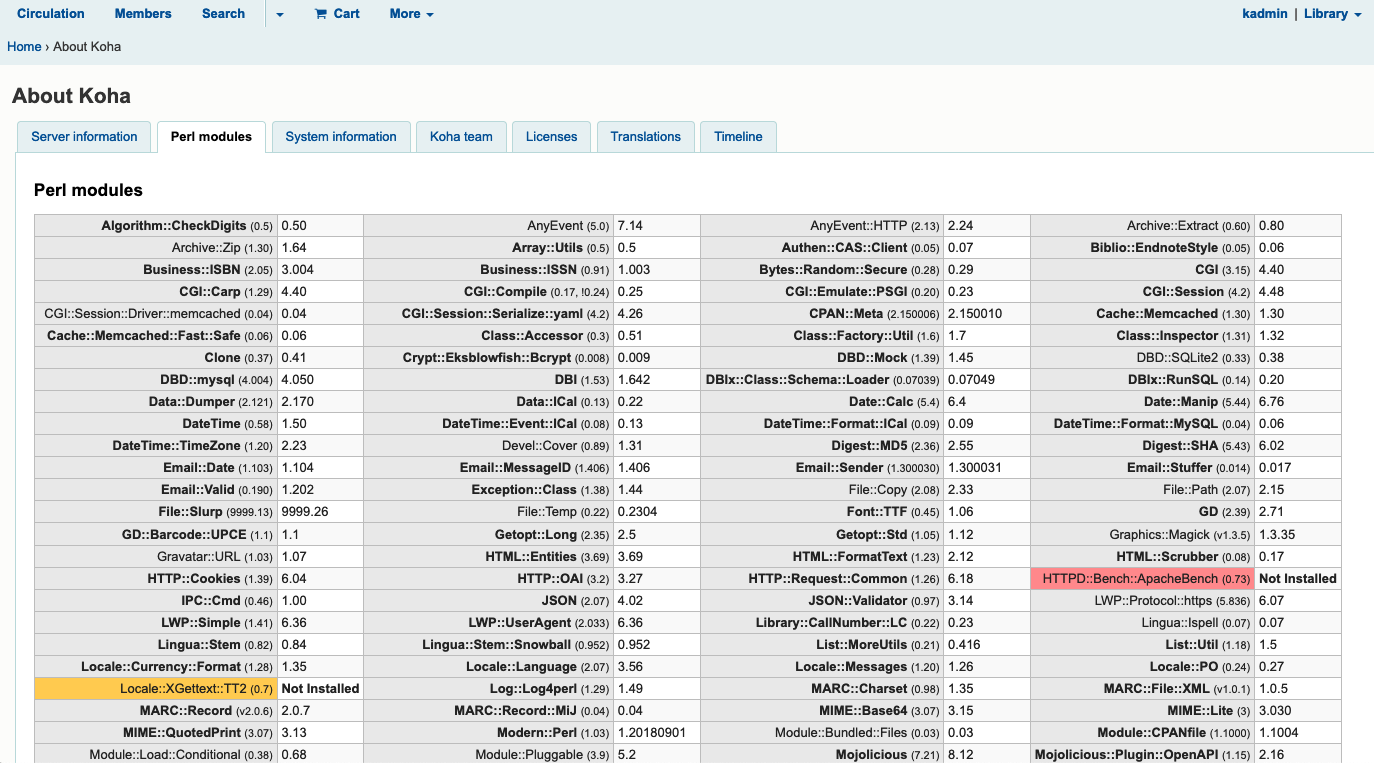Viewport: 1374px width, 763px height.
Task: Open the System information tab
Action: (x=341, y=137)
